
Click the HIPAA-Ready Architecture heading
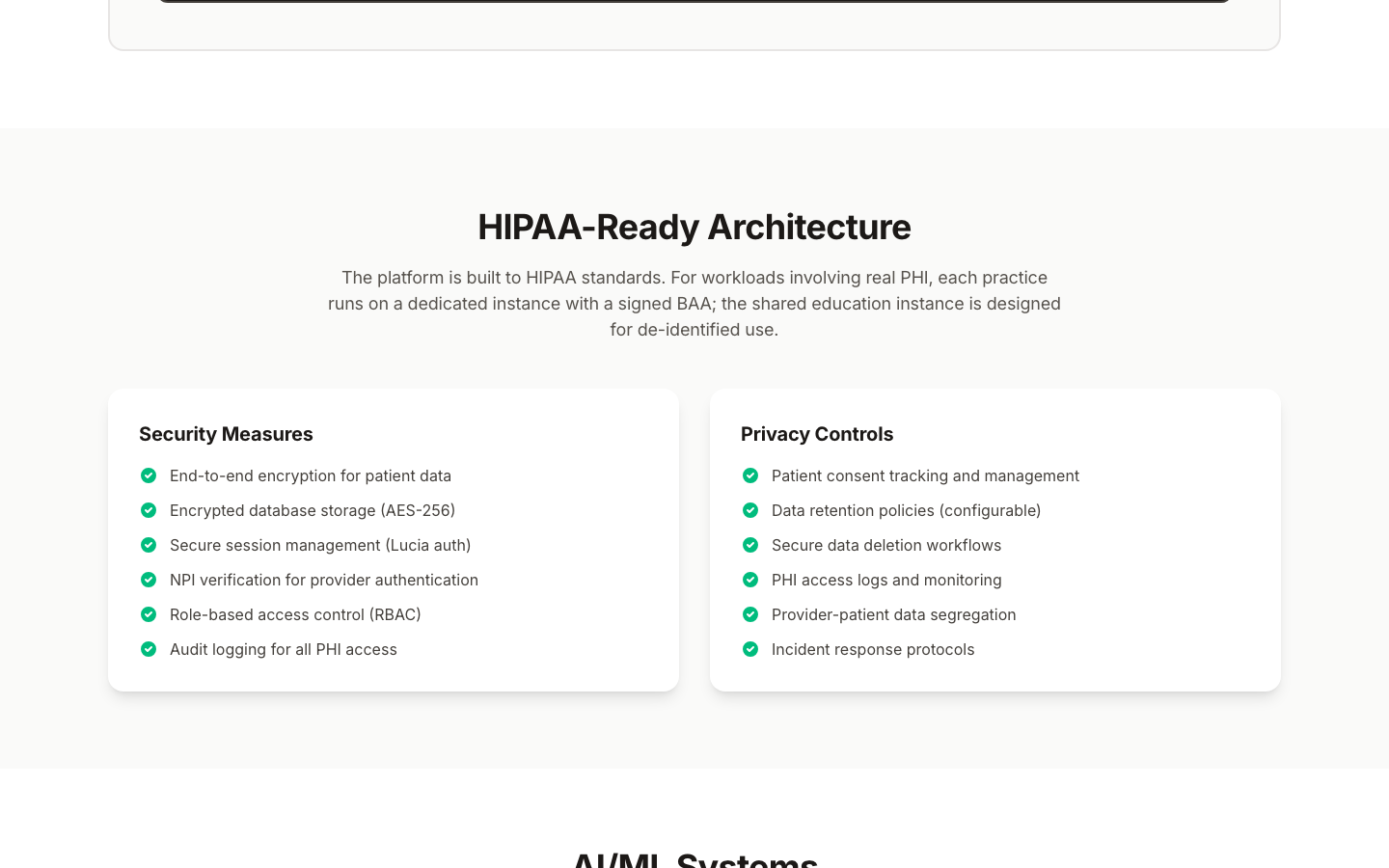[x=694, y=227]
